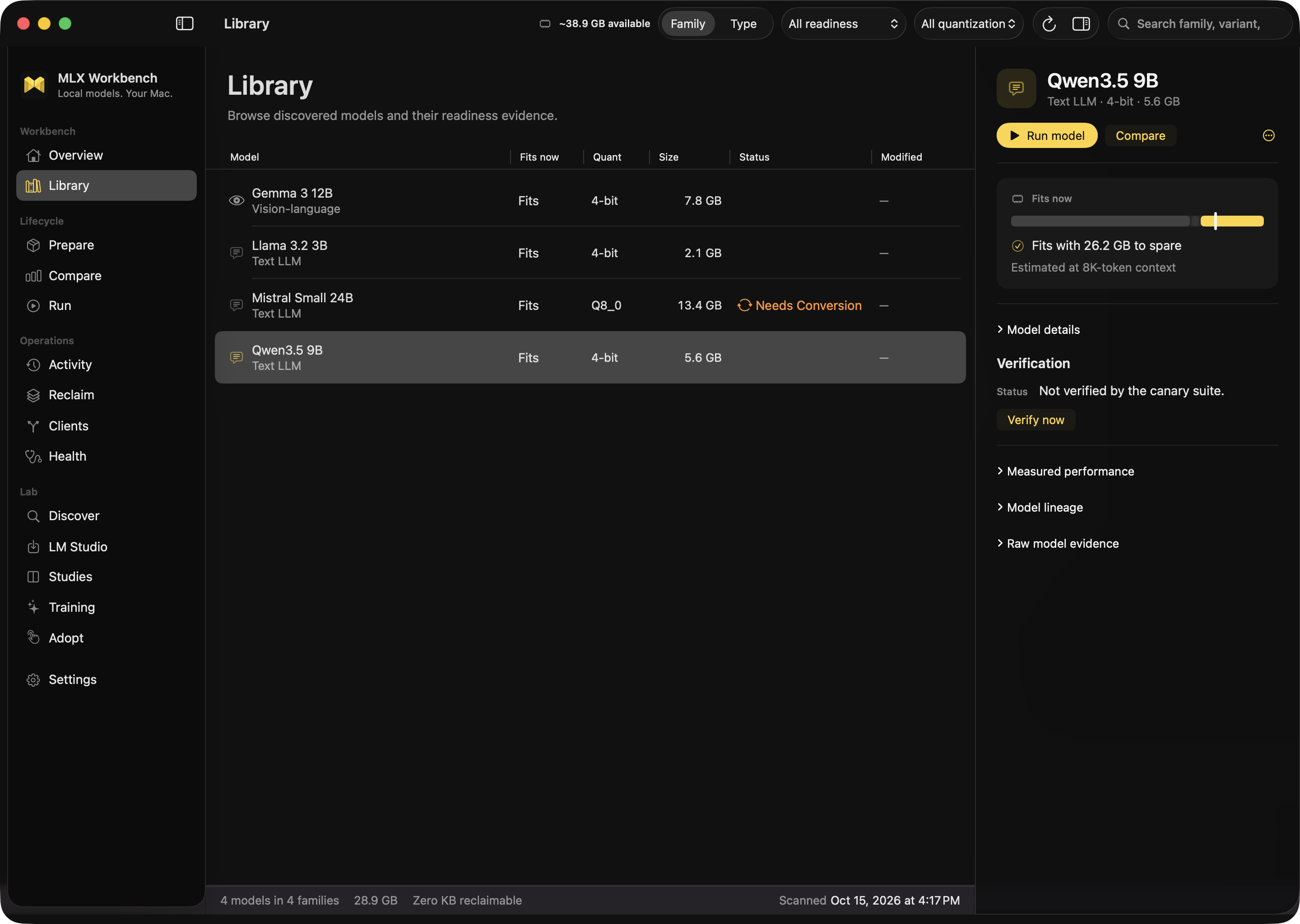Expand the Model details section

pyautogui.click(x=1038, y=330)
